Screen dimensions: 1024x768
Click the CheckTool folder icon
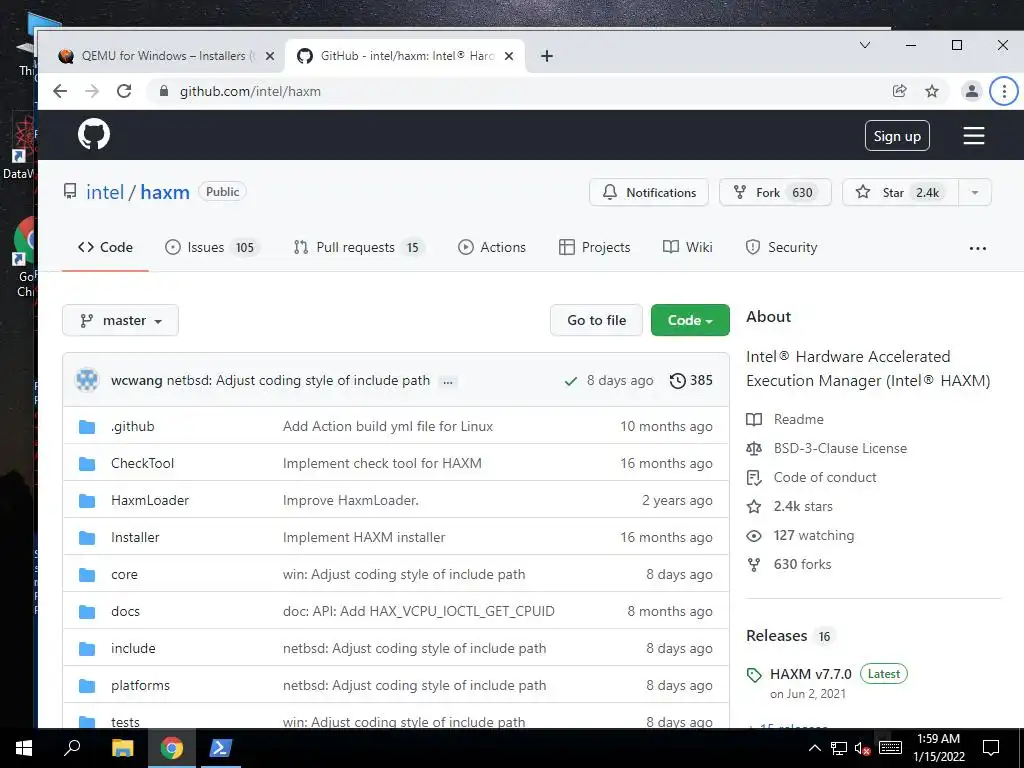tap(87, 464)
